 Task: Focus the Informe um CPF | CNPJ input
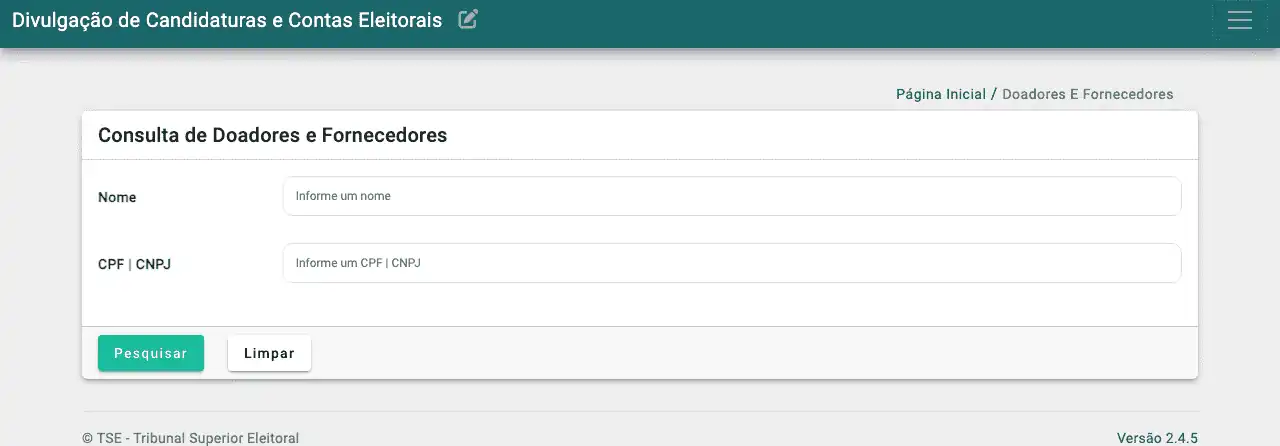pyautogui.click(x=731, y=263)
